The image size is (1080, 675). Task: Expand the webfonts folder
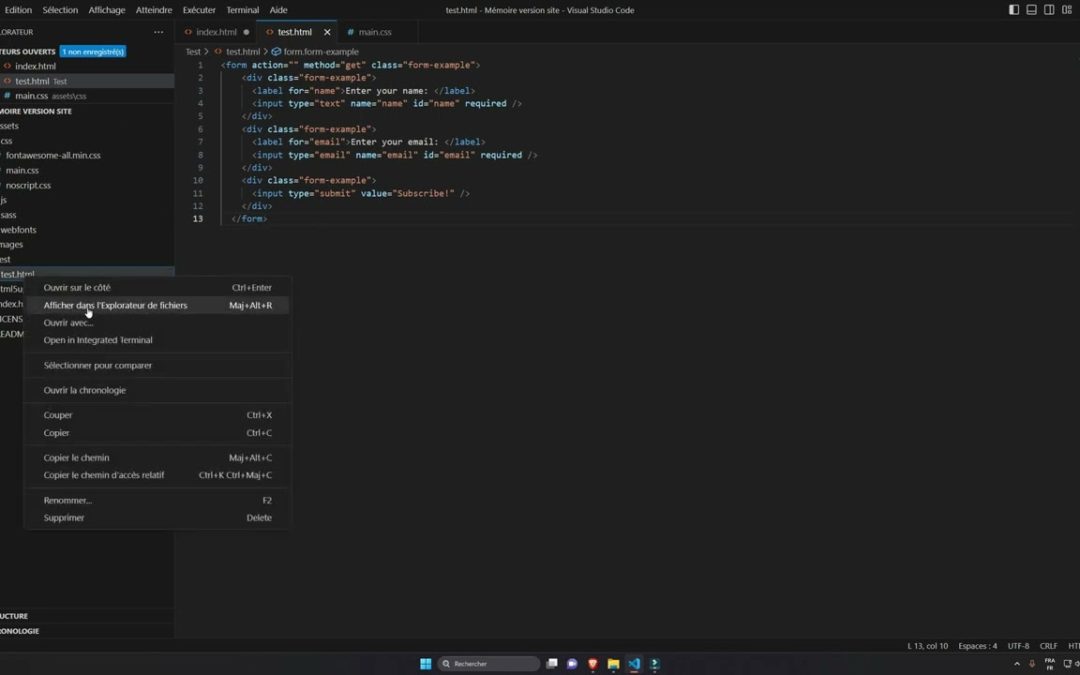click(87, 229)
